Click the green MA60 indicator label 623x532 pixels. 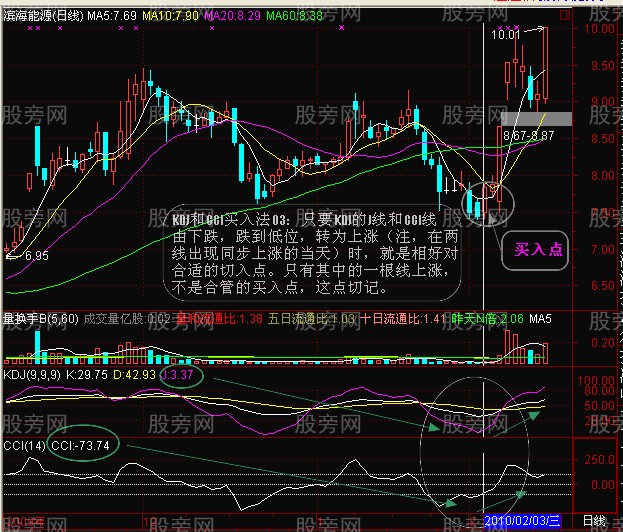(294, 16)
